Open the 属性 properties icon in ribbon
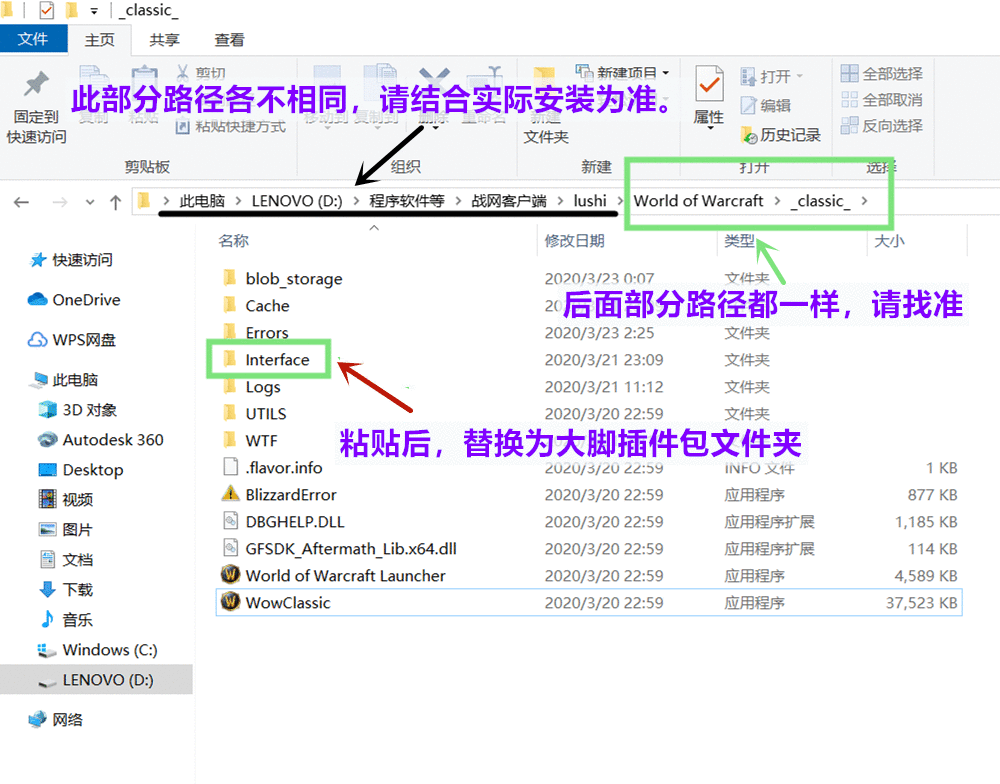Screen dimensions: 1000x784 pyautogui.click(x=709, y=88)
